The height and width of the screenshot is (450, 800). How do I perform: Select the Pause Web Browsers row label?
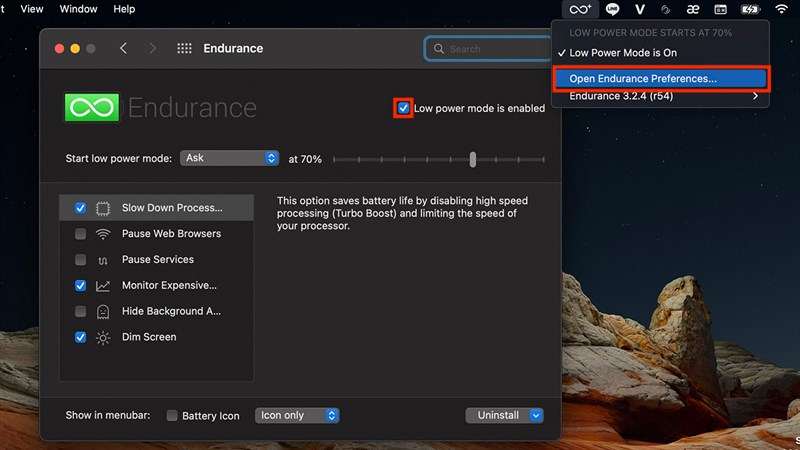171,234
